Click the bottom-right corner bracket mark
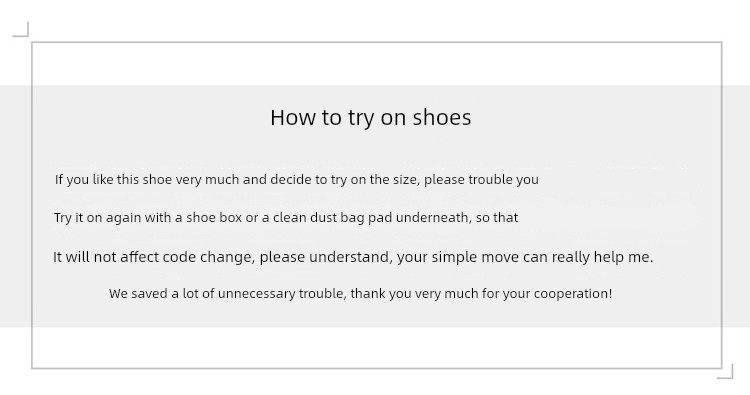The width and height of the screenshot is (750, 395). coord(725,372)
